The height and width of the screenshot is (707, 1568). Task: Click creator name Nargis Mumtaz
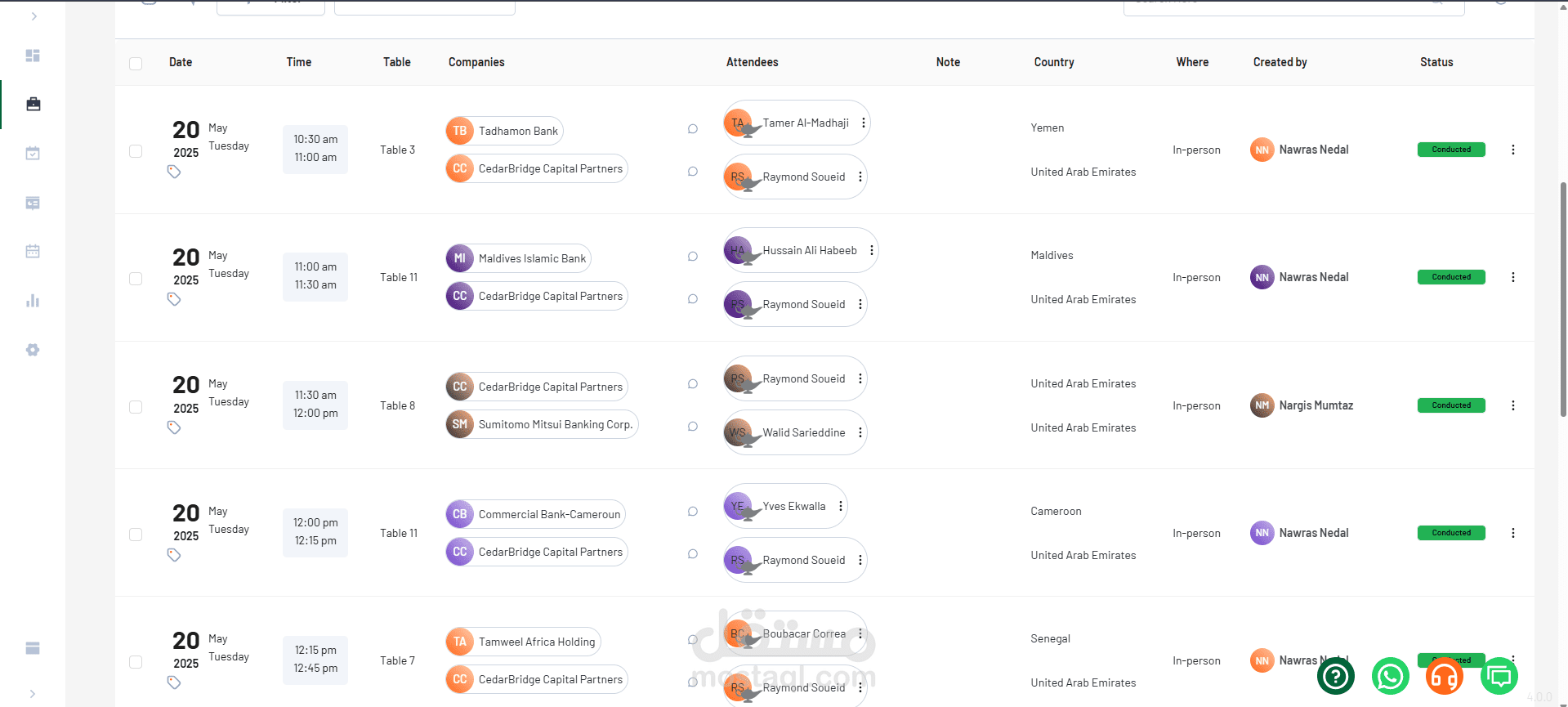pos(1316,405)
